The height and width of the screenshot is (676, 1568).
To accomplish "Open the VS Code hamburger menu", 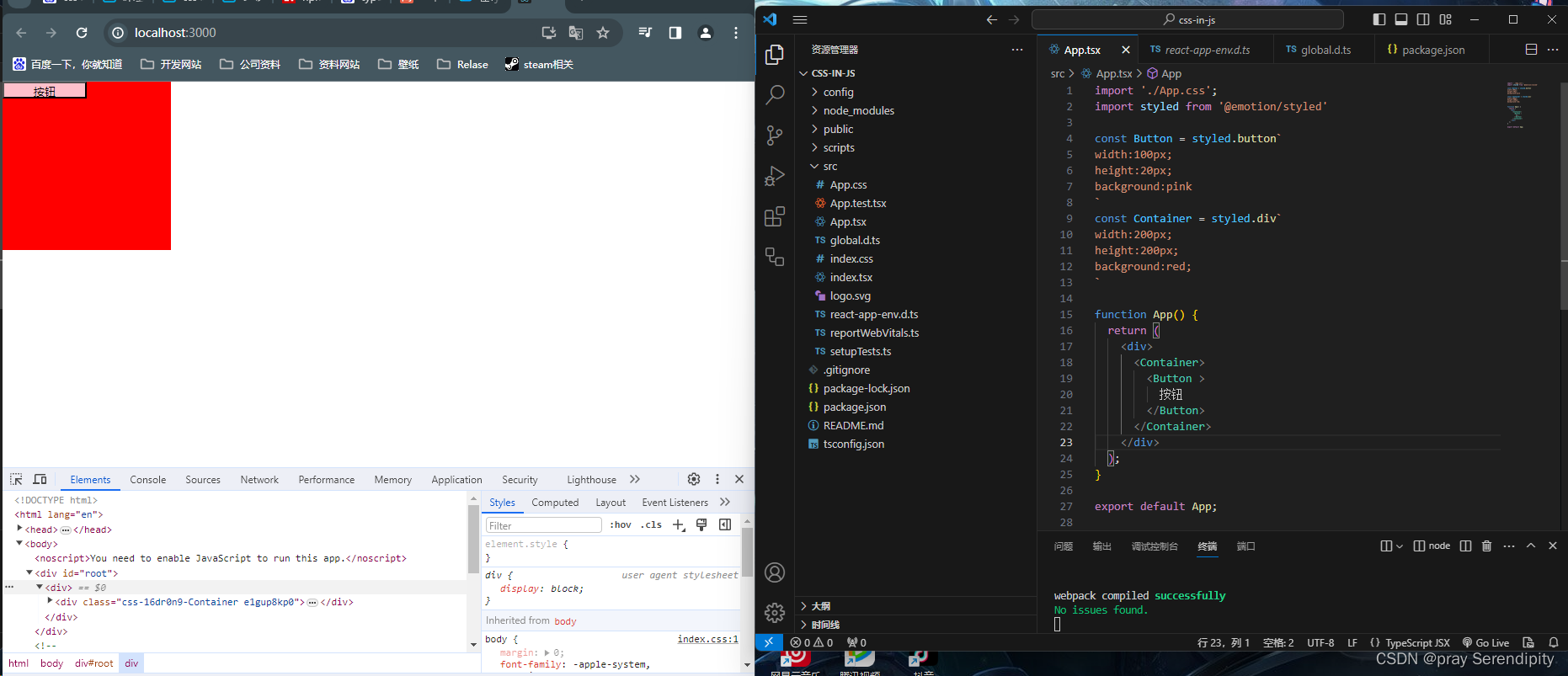I will click(800, 19).
